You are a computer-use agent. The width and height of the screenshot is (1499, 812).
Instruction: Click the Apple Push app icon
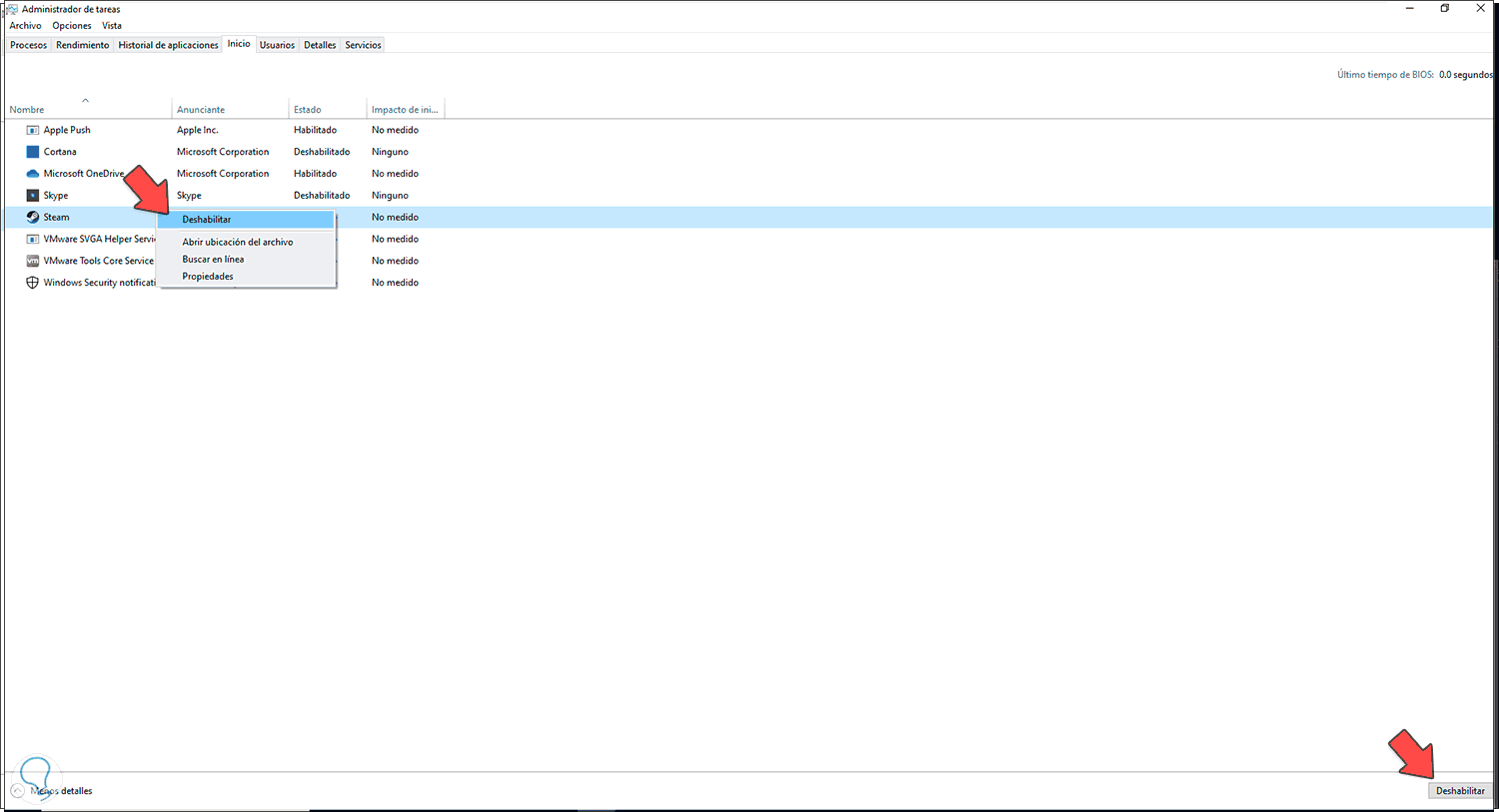[33, 130]
